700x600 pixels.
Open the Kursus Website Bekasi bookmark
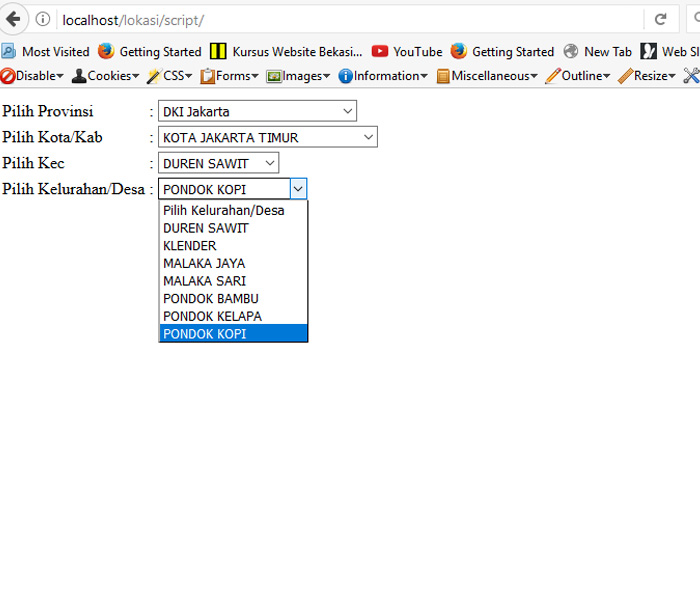tap(286, 51)
